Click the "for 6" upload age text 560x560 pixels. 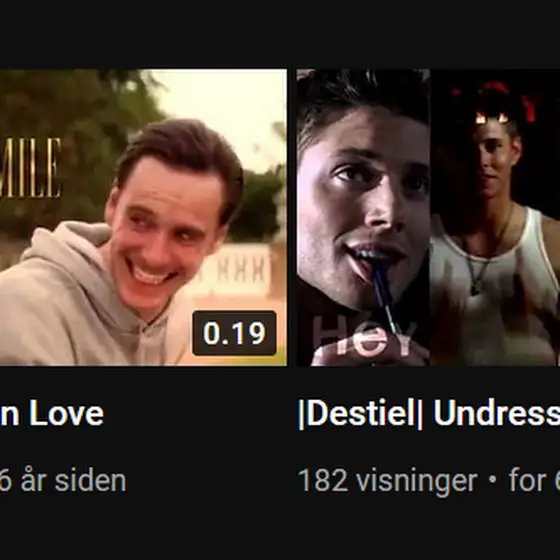[x=534, y=481]
